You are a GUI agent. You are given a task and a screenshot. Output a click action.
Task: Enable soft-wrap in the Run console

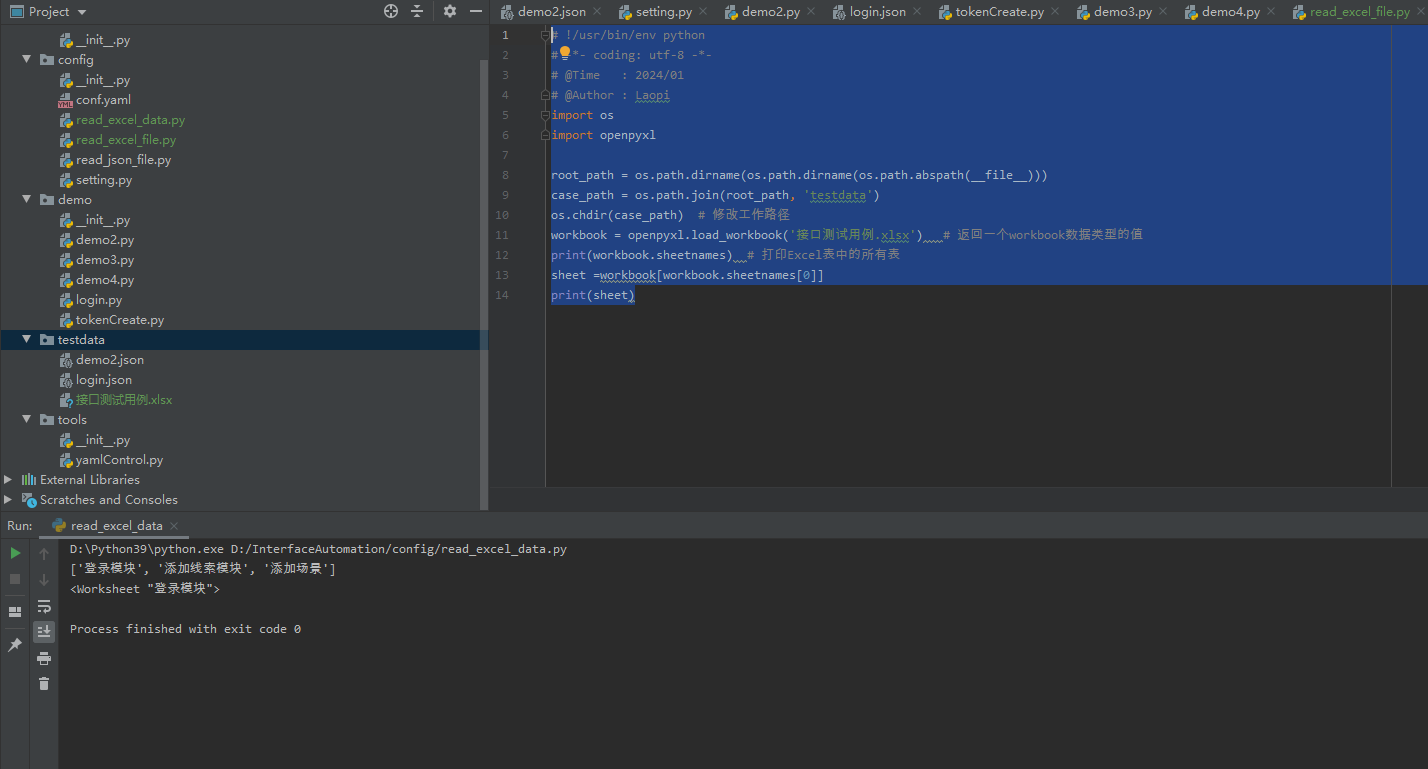tap(43, 607)
